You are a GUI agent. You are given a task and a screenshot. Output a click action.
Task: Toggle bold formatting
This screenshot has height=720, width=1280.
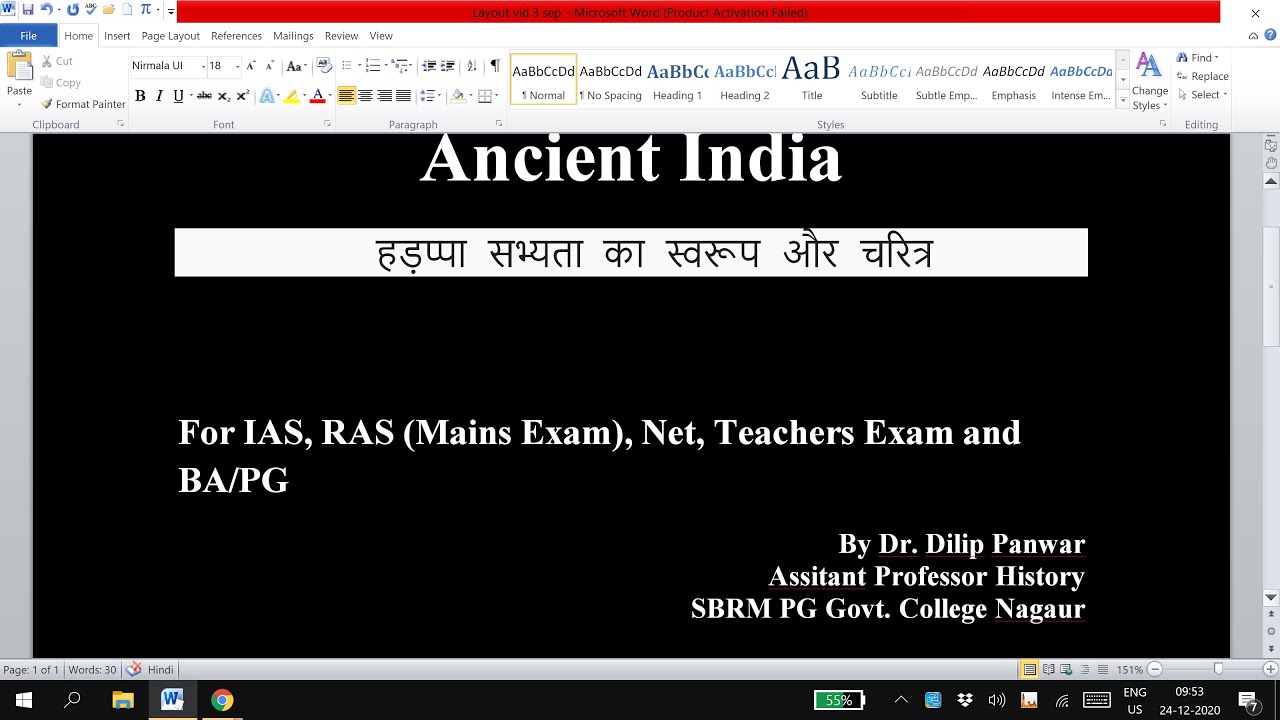[x=140, y=96]
